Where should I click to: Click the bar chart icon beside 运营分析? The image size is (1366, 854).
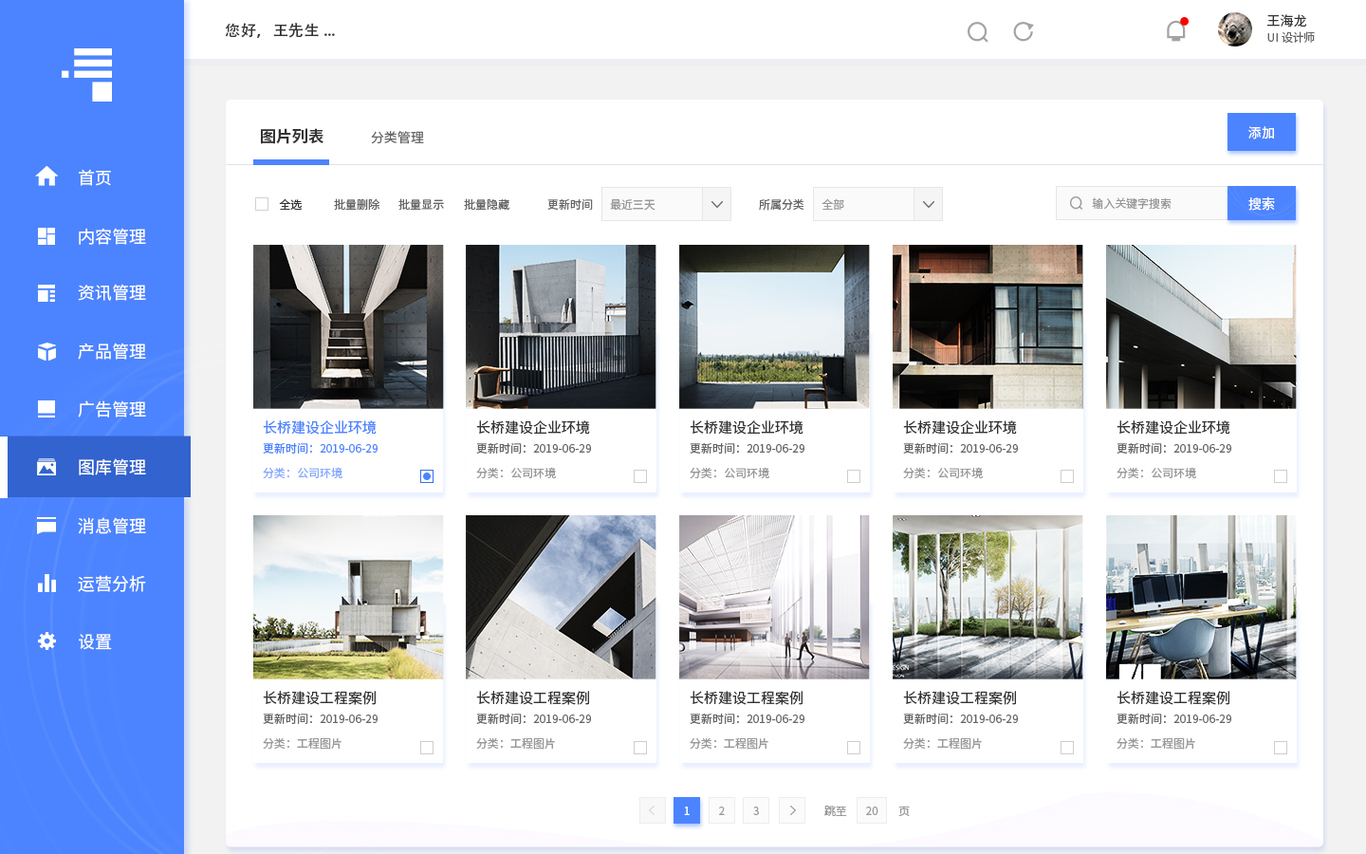point(47,583)
